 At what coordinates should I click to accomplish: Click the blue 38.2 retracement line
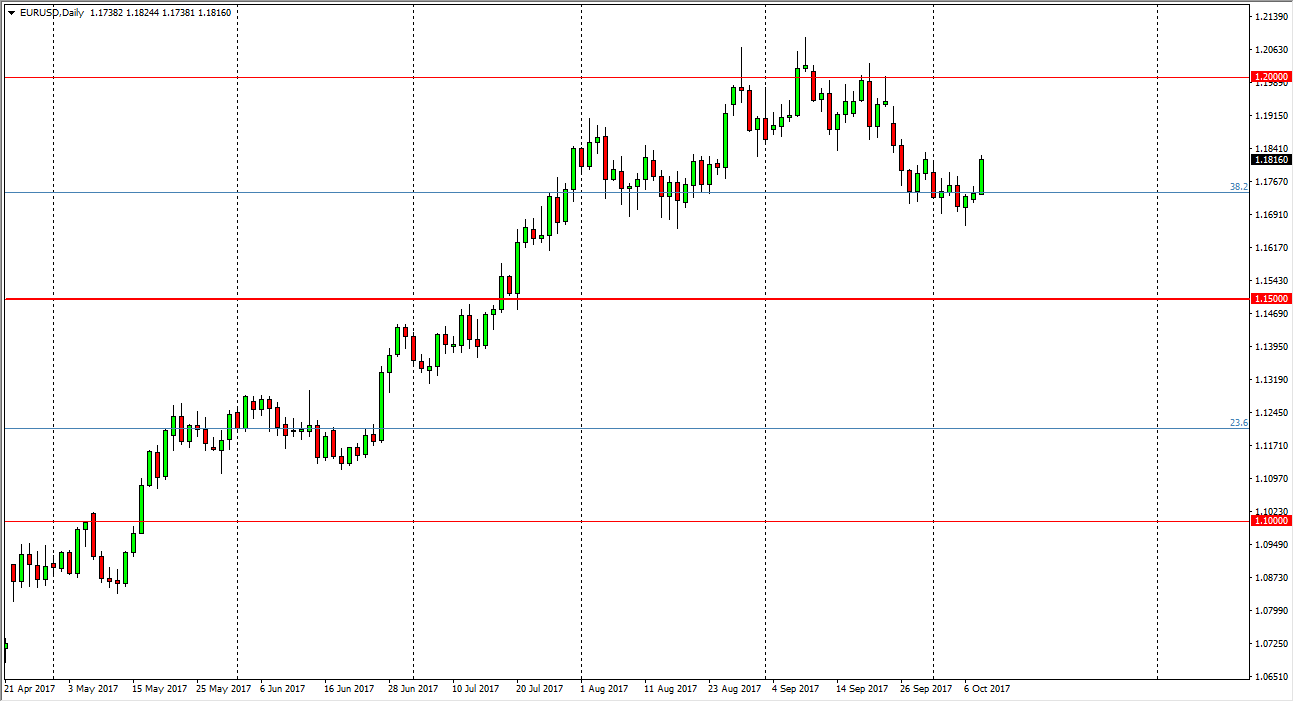pyautogui.click(x=400, y=192)
